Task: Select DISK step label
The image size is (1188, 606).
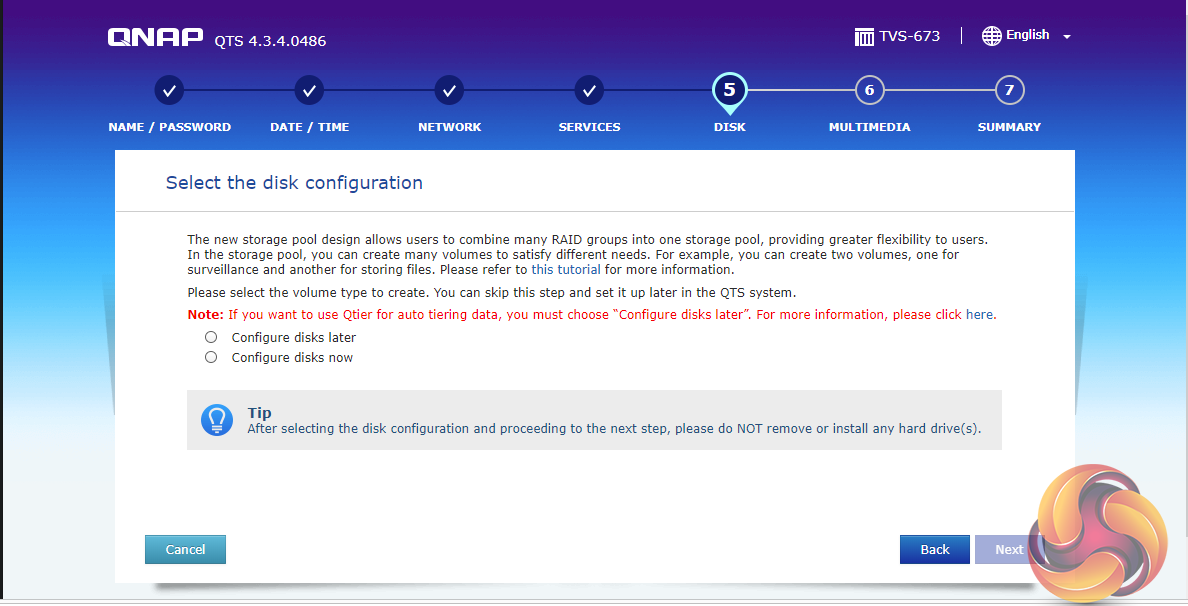Action: pyautogui.click(x=730, y=127)
